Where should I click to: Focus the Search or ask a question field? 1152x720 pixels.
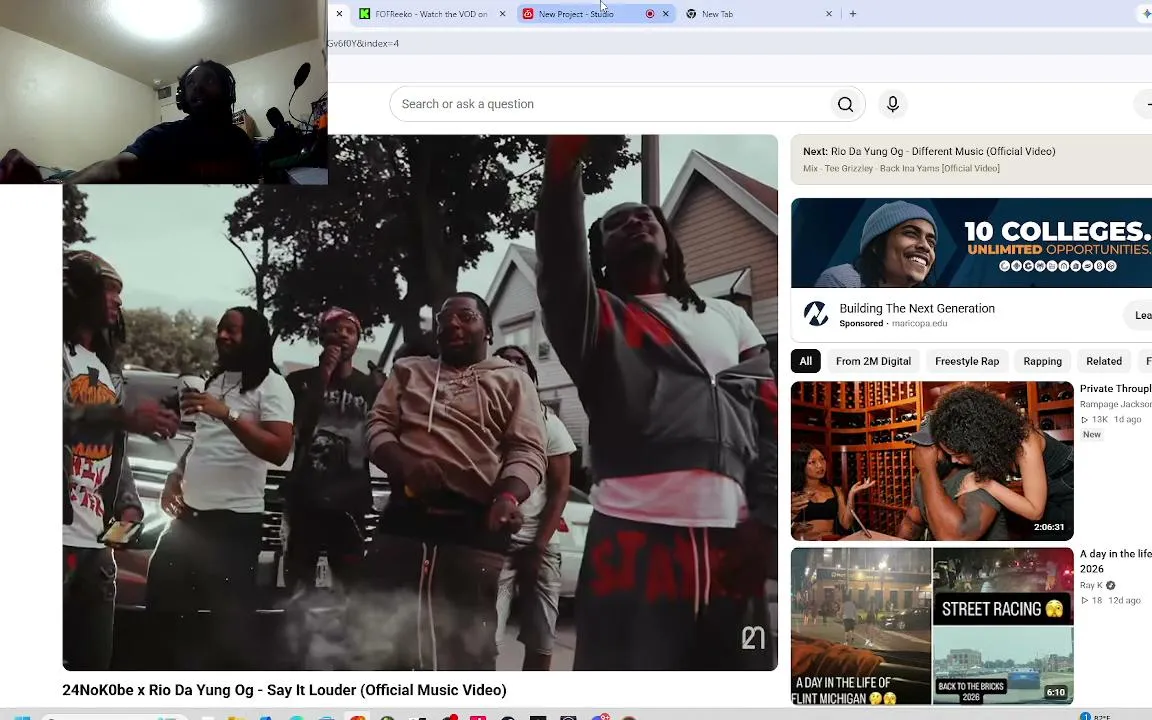[x=610, y=104]
